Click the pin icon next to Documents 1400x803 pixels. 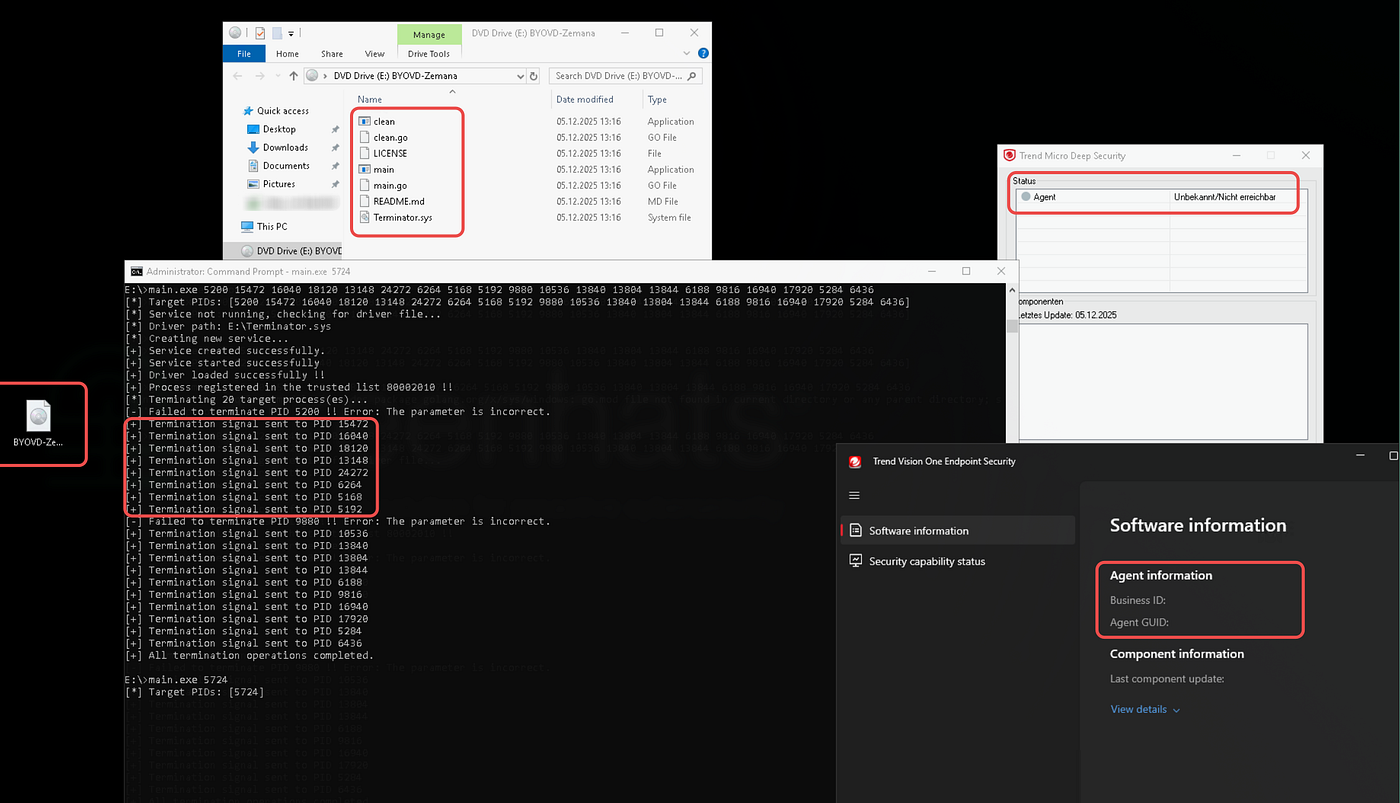click(335, 166)
